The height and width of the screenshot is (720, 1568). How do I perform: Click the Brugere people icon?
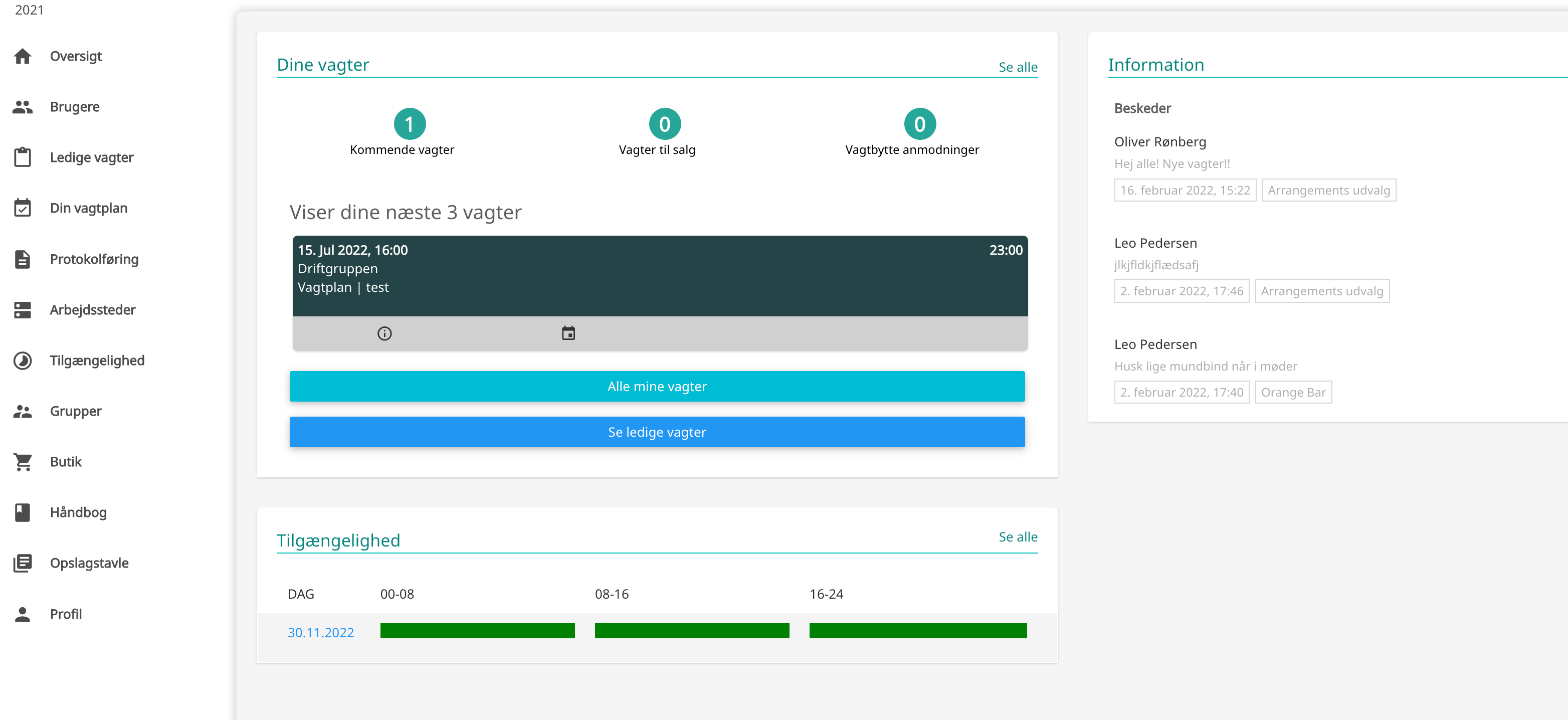point(23,106)
